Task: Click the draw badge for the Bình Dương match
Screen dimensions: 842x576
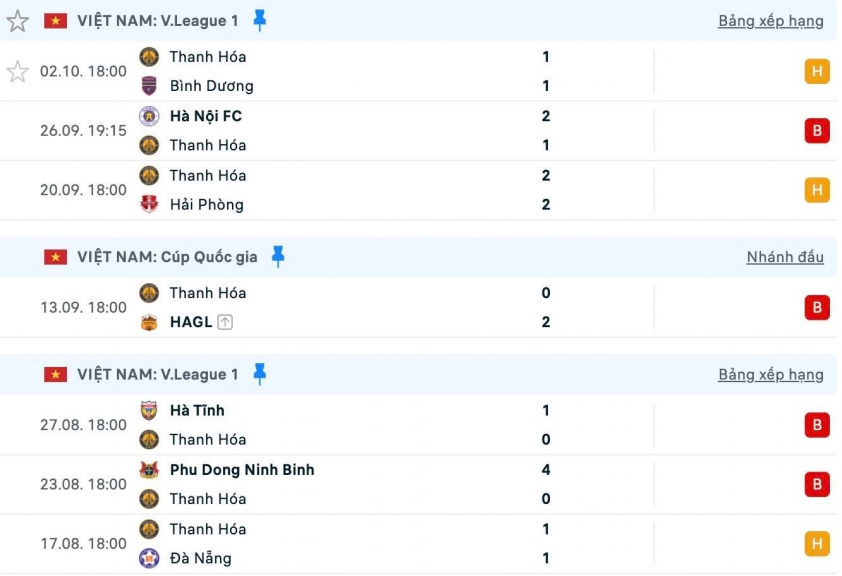Action: [x=817, y=71]
